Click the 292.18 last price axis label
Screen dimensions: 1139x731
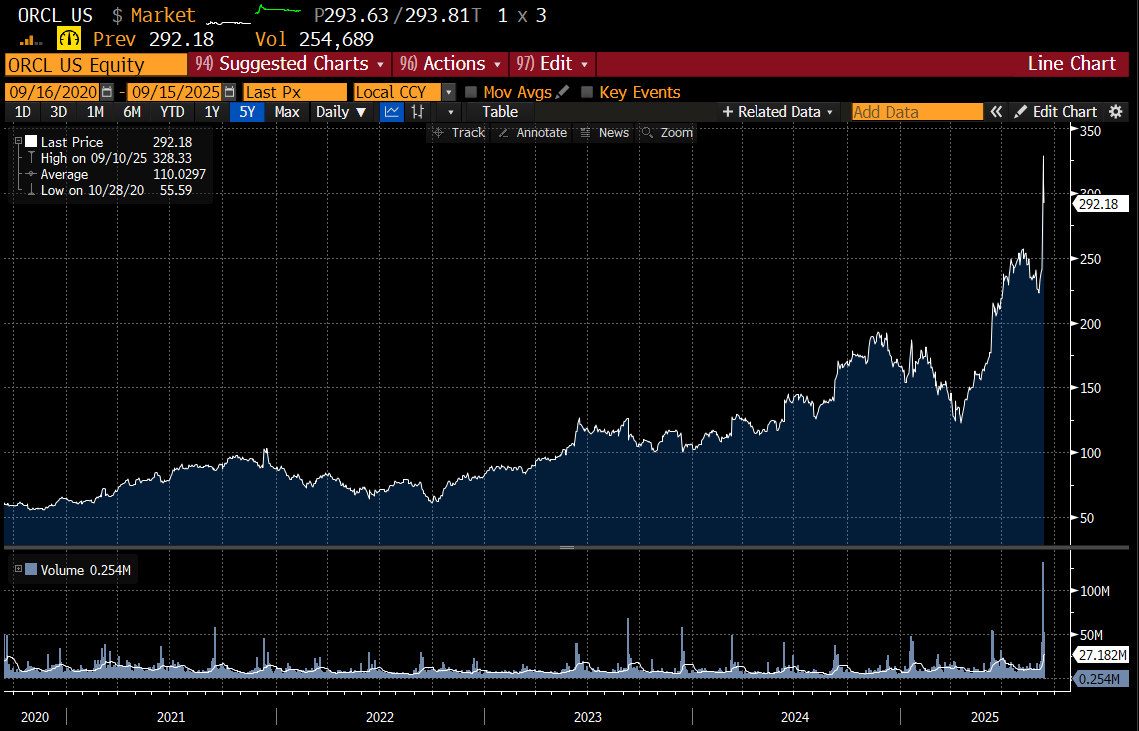(x=1100, y=204)
